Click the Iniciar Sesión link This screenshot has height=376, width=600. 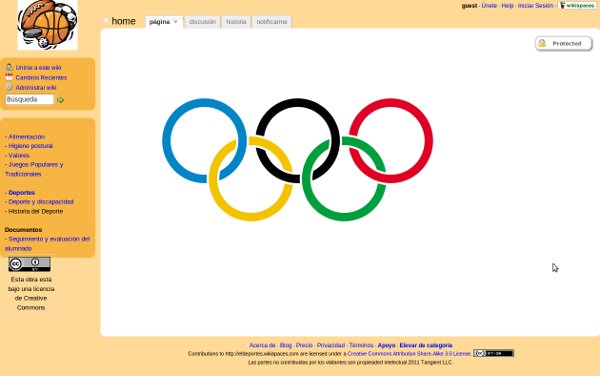click(x=535, y=5)
